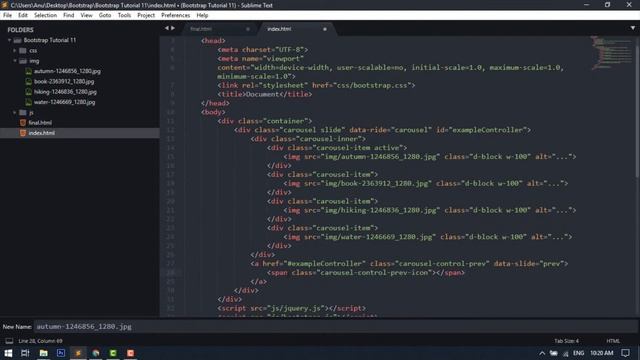The width and height of the screenshot is (640, 360).
Task: Open the File menu
Action: point(7,16)
